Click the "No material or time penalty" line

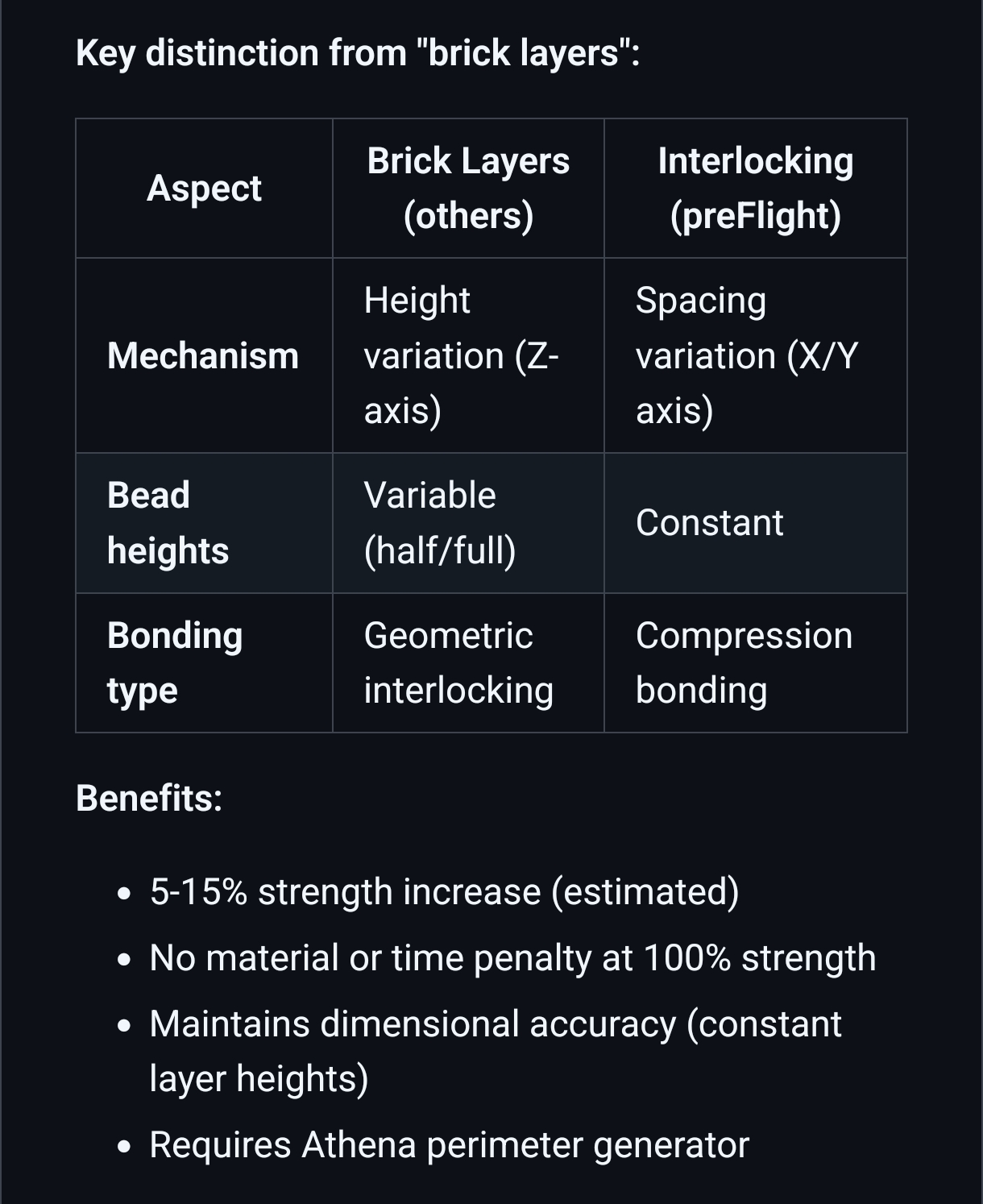[512, 958]
